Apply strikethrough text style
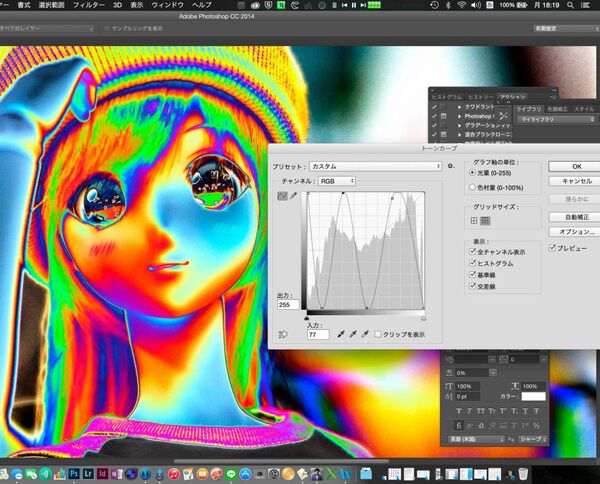600x484 pixels. coord(536,411)
